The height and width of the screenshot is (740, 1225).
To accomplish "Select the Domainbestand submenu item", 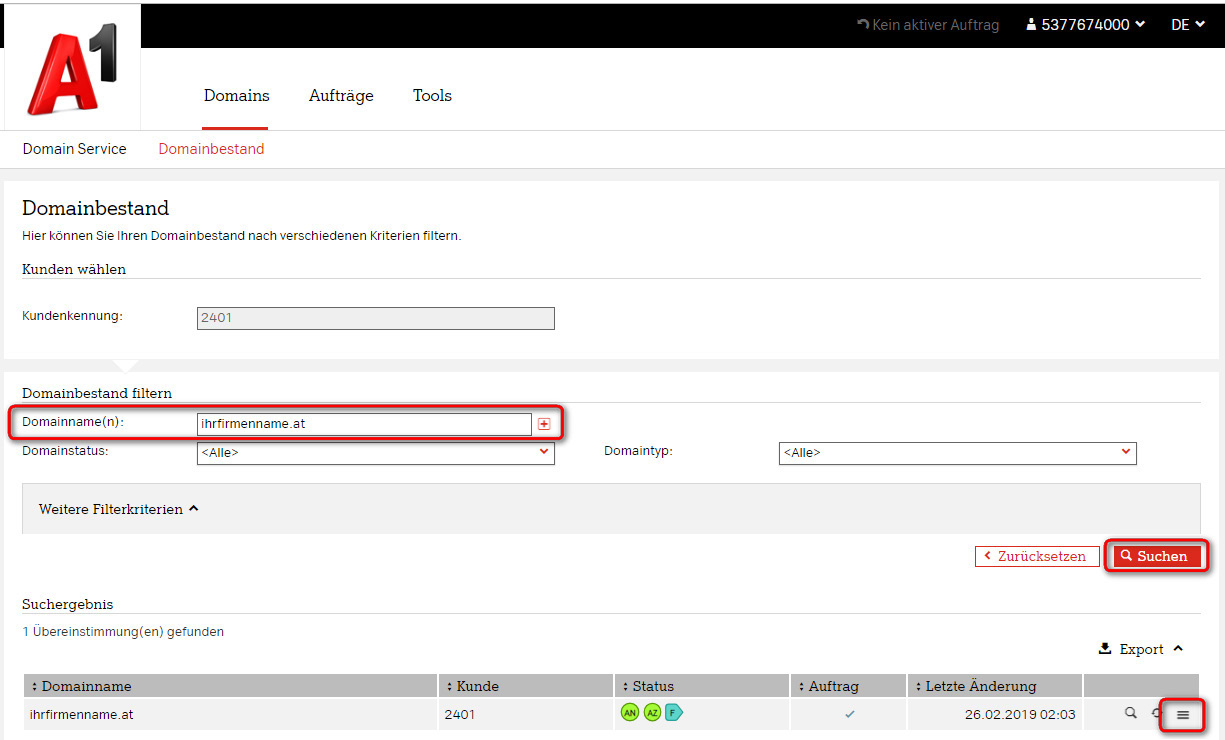I will [x=211, y=149].
